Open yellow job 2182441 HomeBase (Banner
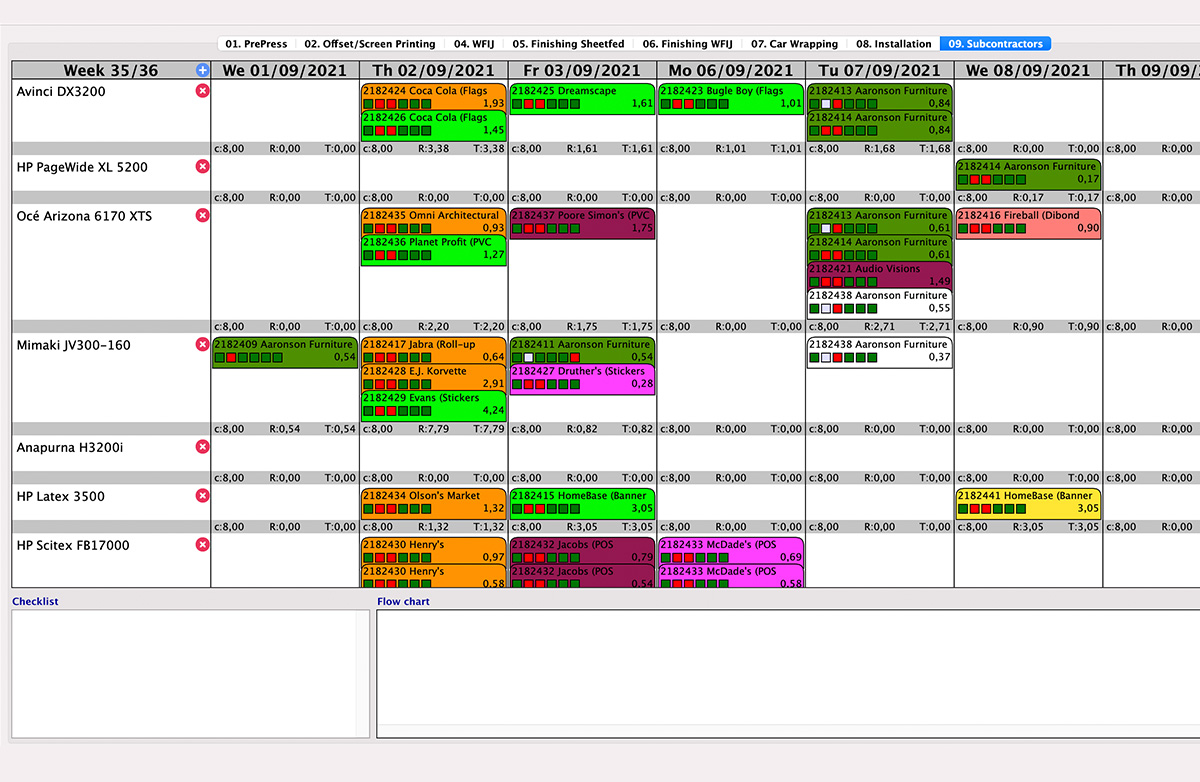 coord(1028,502)
